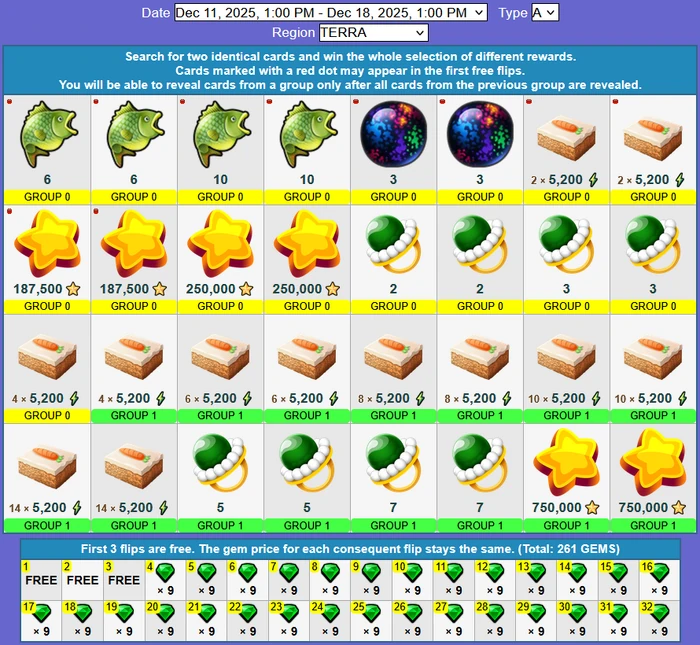The image size is (700, 645).
Task: Click the third FREE flip cell
Action: pos(124,580)
